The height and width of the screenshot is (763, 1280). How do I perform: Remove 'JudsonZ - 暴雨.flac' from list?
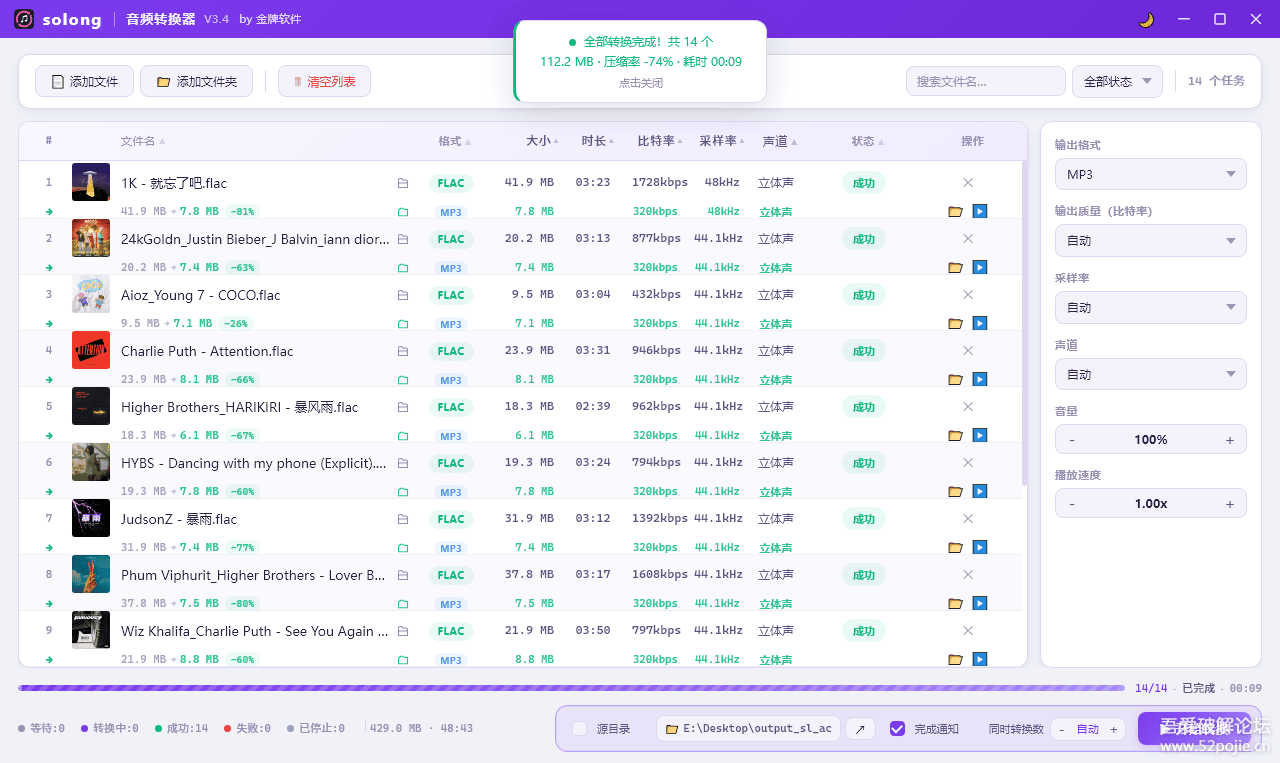(x=968, y=518)
